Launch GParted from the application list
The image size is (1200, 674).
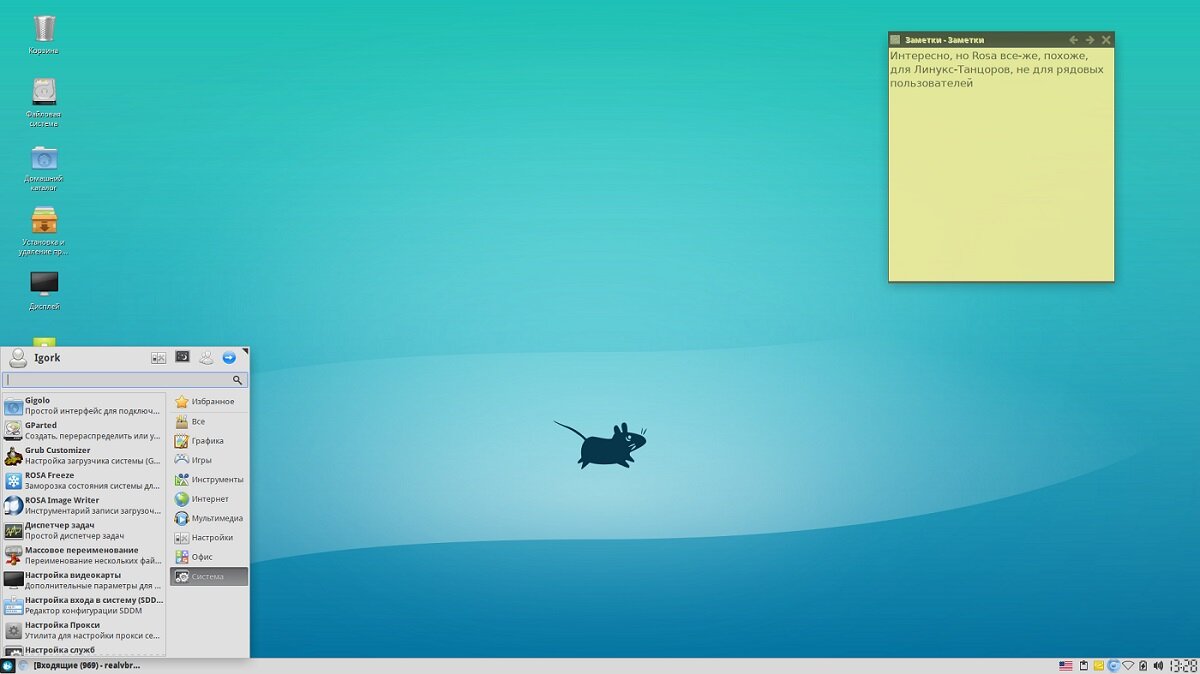click(83, 430)
